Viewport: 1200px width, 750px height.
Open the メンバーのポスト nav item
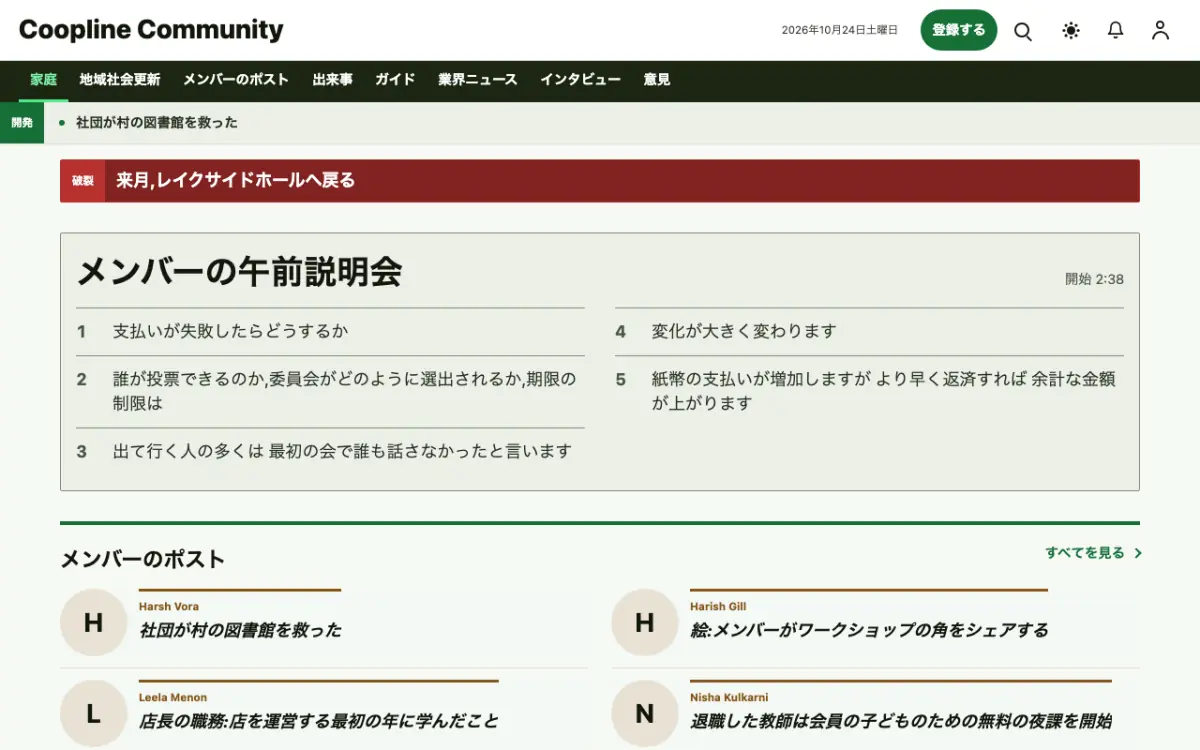pyautogui.click(x=236, y=80)
